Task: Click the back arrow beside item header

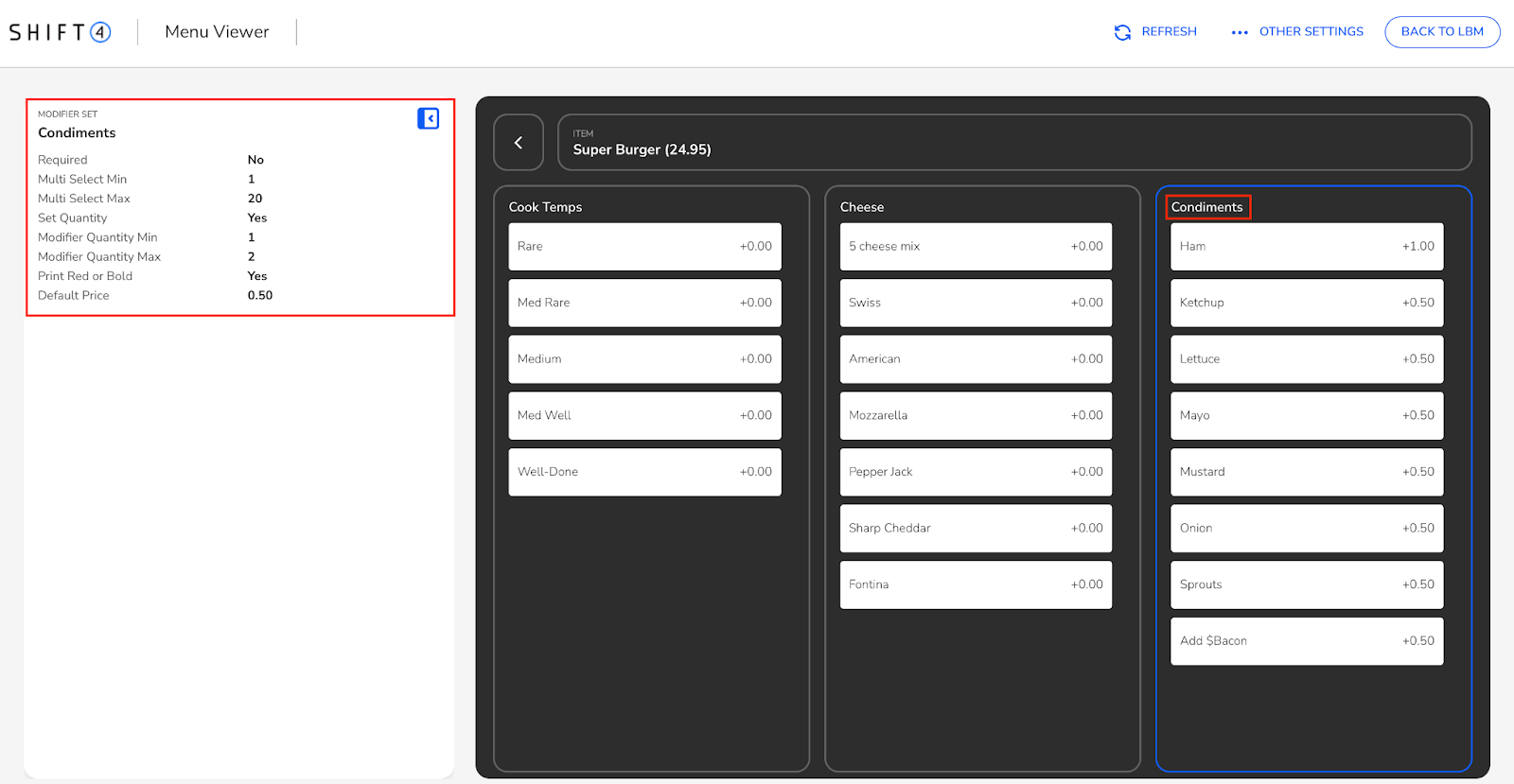Action: pyautogui.click(x=519, y=143)
